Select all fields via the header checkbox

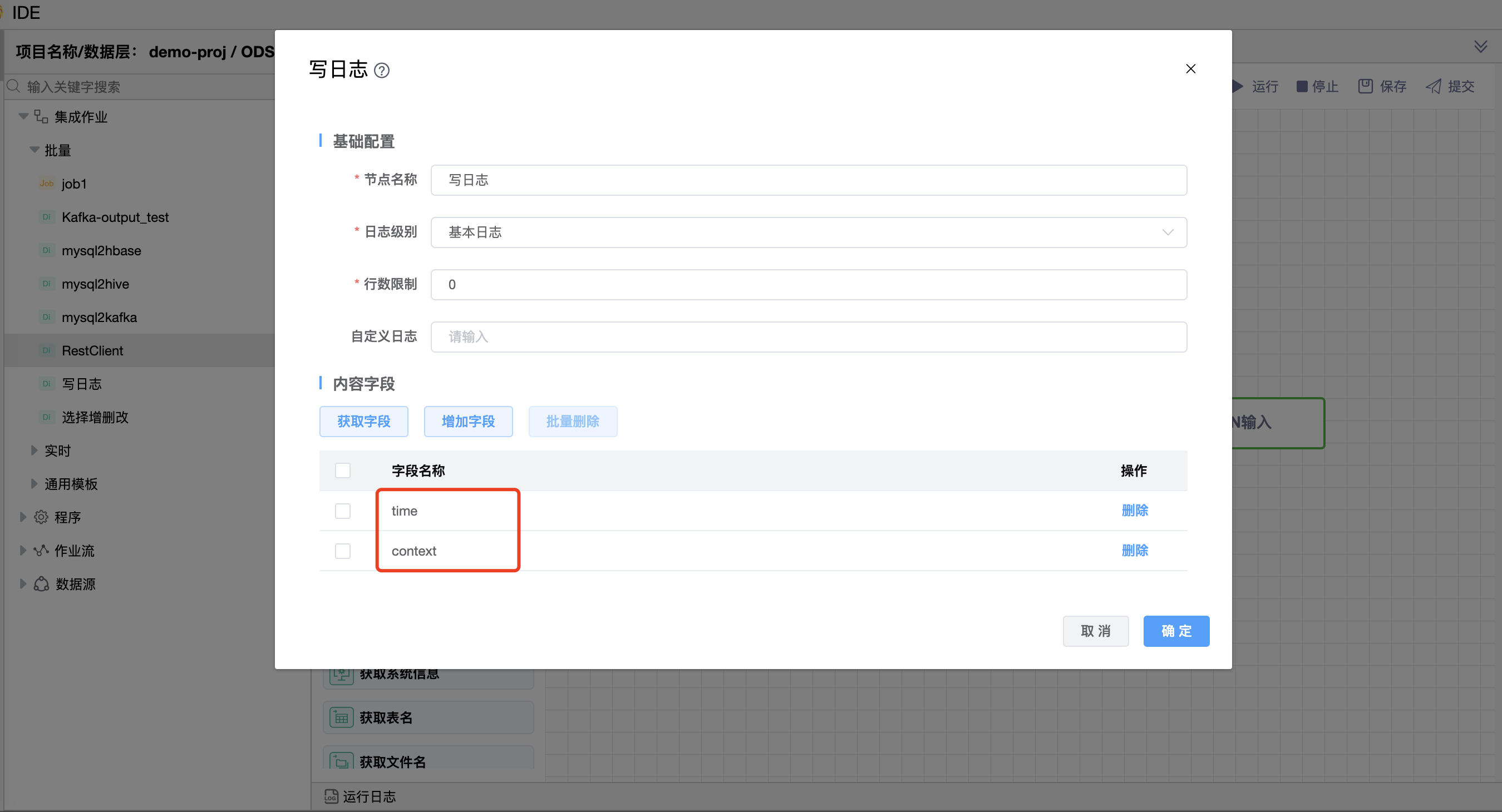click(x=343, y=471)
